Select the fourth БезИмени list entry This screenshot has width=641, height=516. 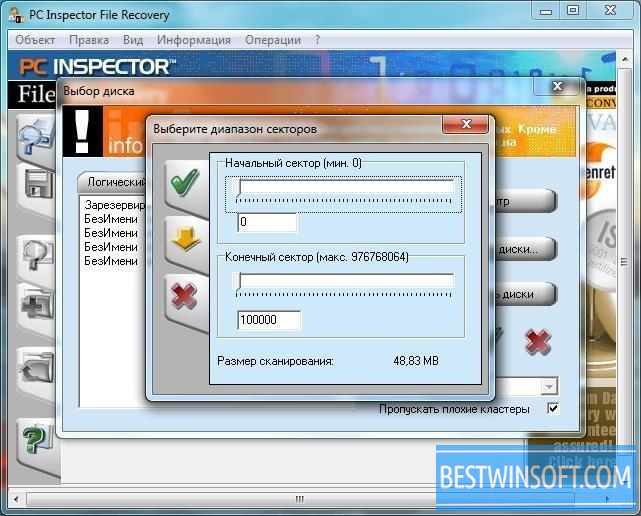pos(111,261)
